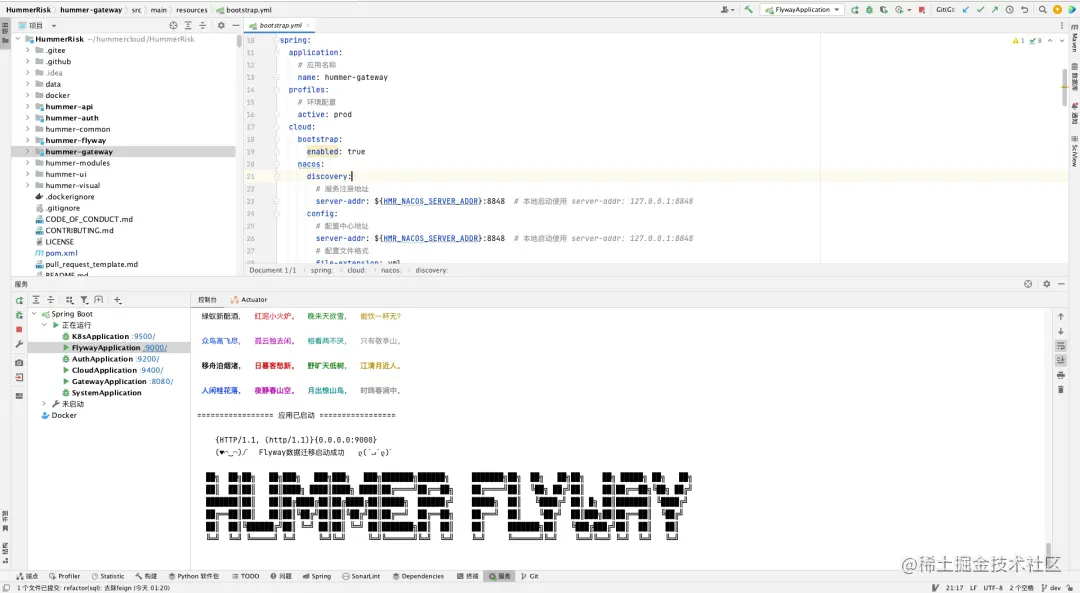
Task: Print console output printer icon
Action: click(x=1061, y=375)
